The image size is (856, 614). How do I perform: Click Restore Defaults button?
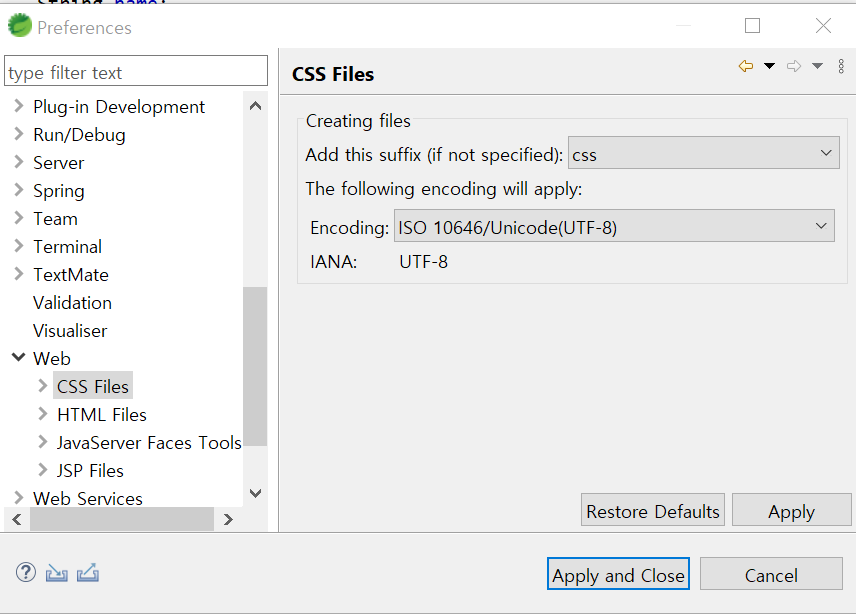[652, 510]
